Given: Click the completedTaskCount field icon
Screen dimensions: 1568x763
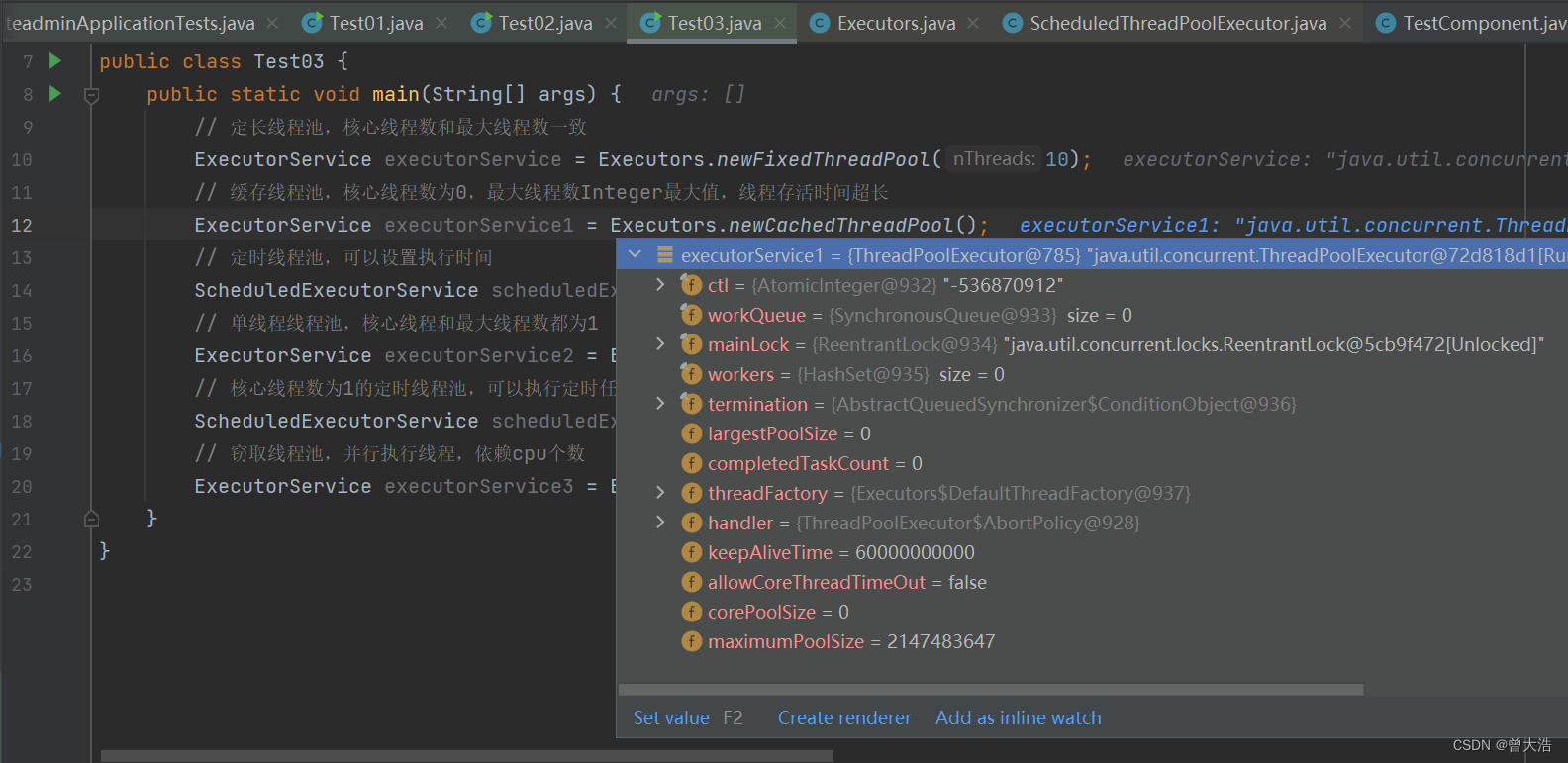Looking at the screenshot, I should pyautogui.click(x=691, y=463).
